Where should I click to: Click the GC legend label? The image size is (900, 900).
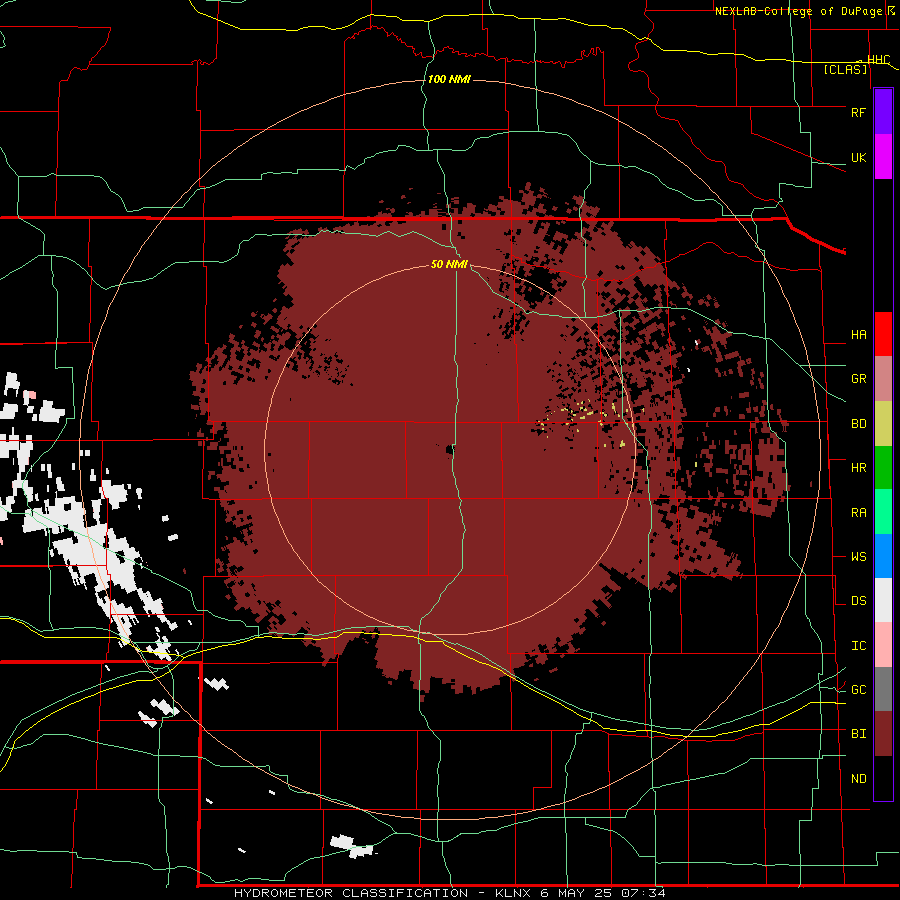click(x=858, y=689)
